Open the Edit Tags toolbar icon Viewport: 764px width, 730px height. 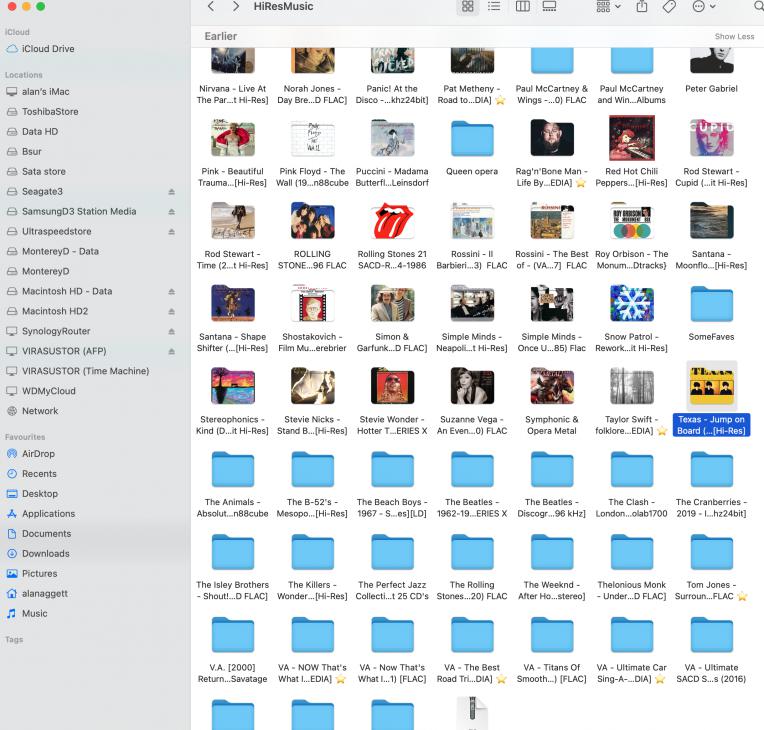(x=669, y=7)
